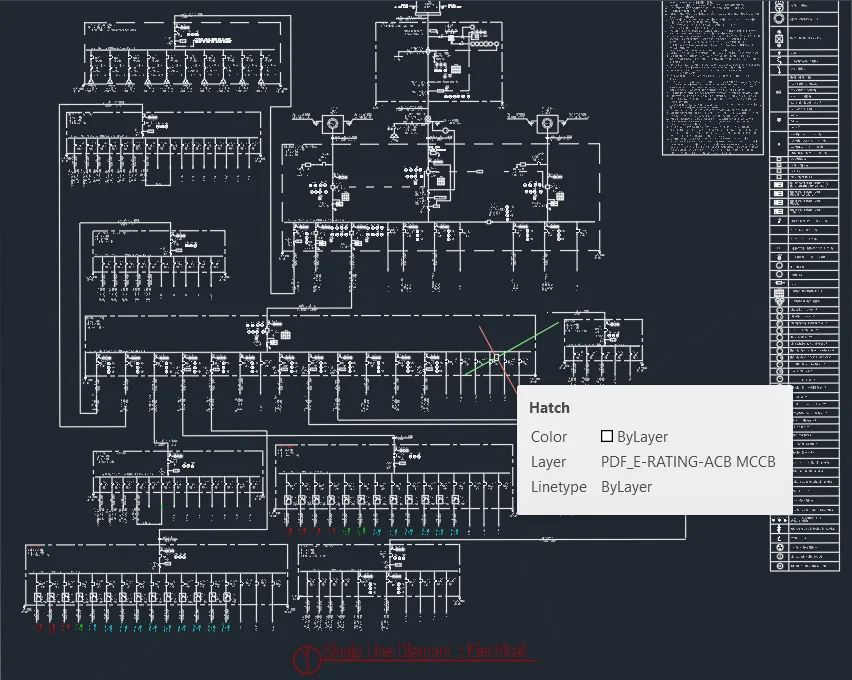Viewport: 852px width, 680px height.
Task: Pick the hatch at the crosshair pickbox
Action: (496, 357)
